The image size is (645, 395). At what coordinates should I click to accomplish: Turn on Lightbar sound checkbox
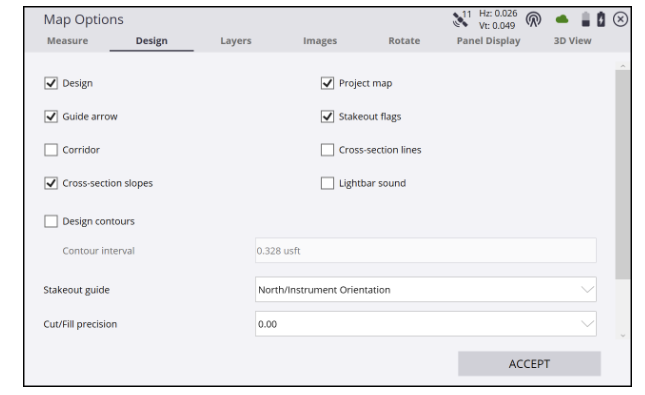327,183
